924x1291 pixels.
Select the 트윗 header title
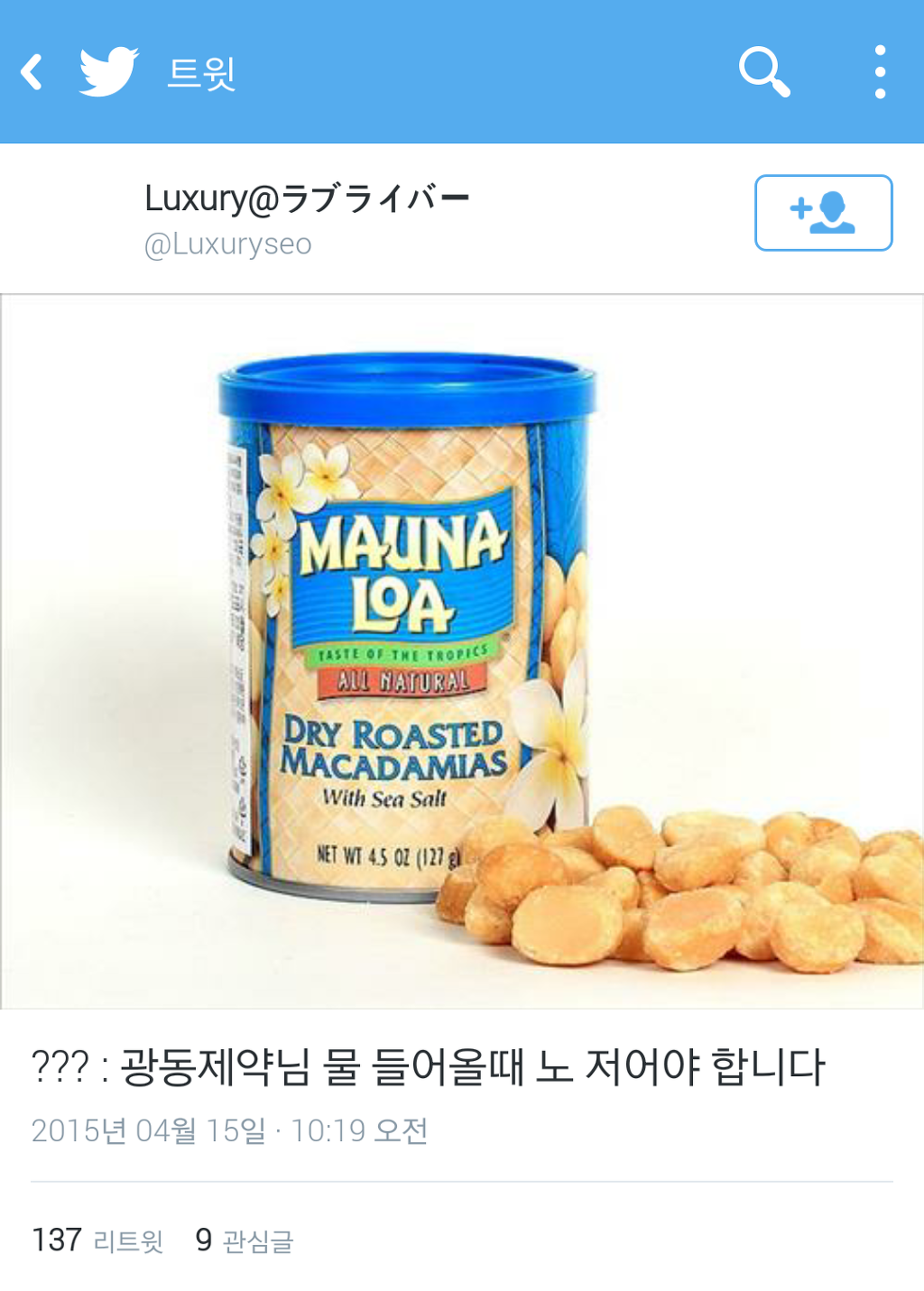click(x=202, y=72)
